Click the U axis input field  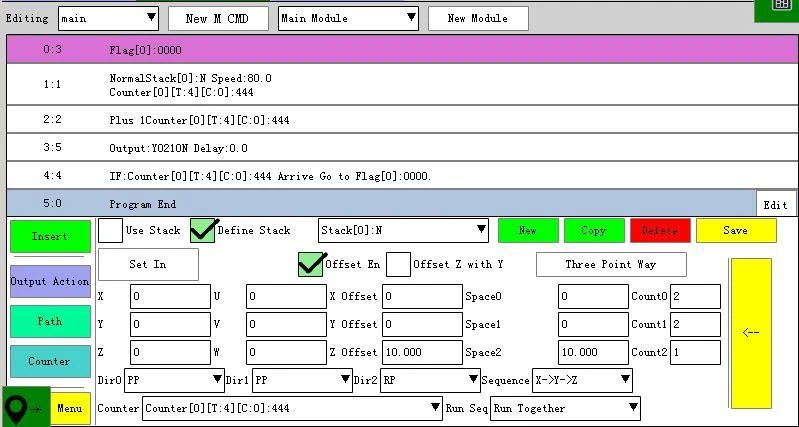[x=286, y=297]
